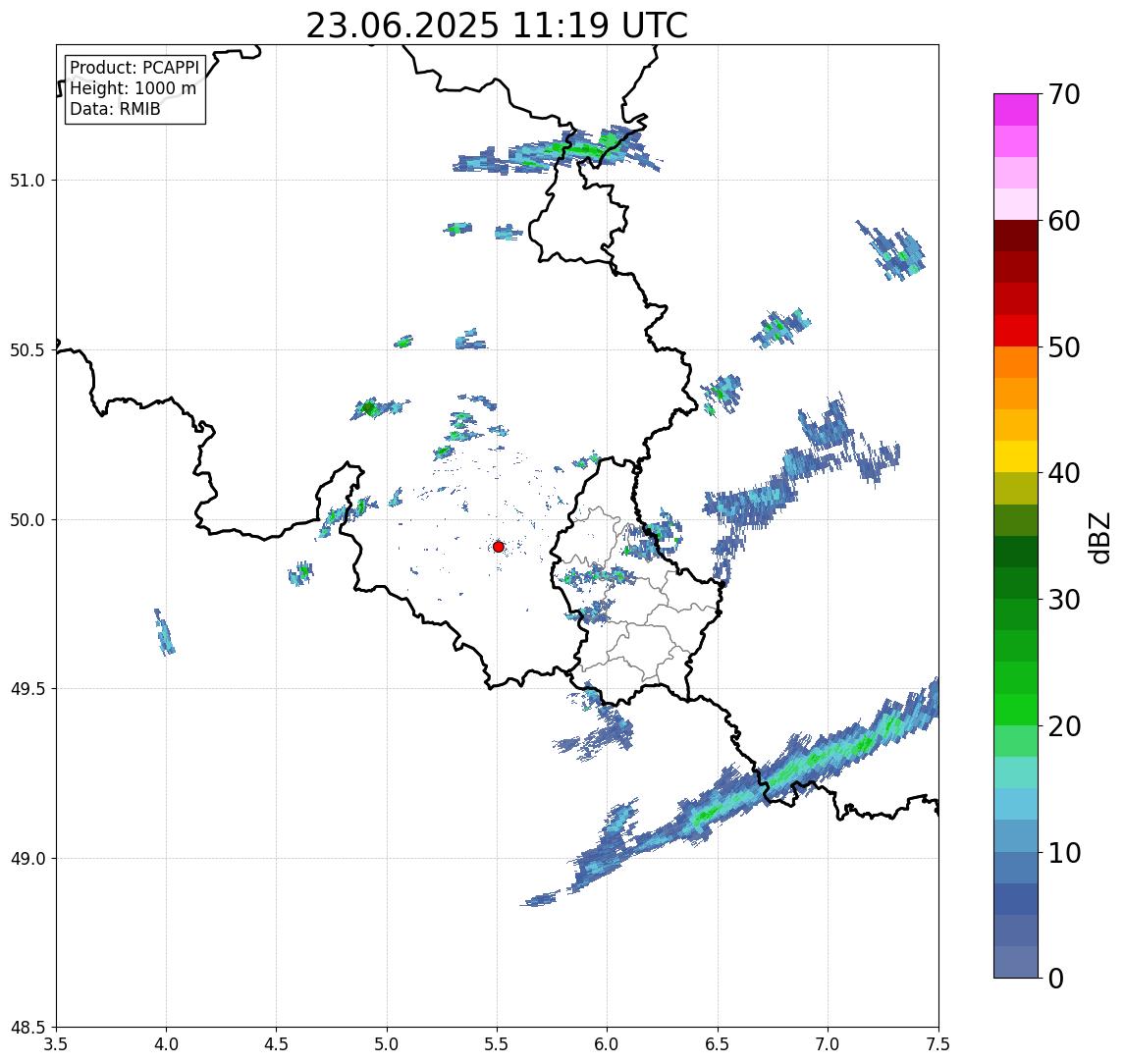The image size is (1124, 1064).
Task: Click the colorbar tick label 10
Action: pos(1064,853)
